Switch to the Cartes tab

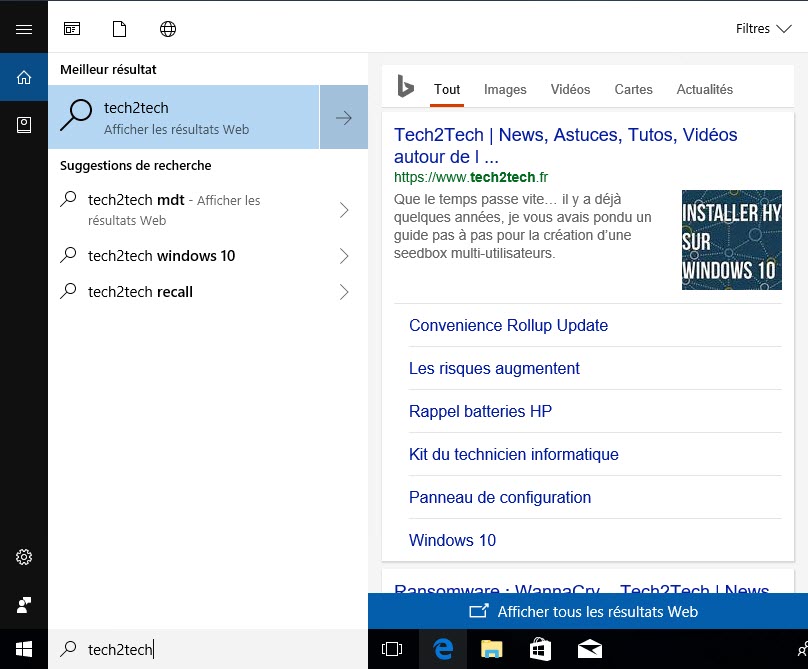[633, 90]
